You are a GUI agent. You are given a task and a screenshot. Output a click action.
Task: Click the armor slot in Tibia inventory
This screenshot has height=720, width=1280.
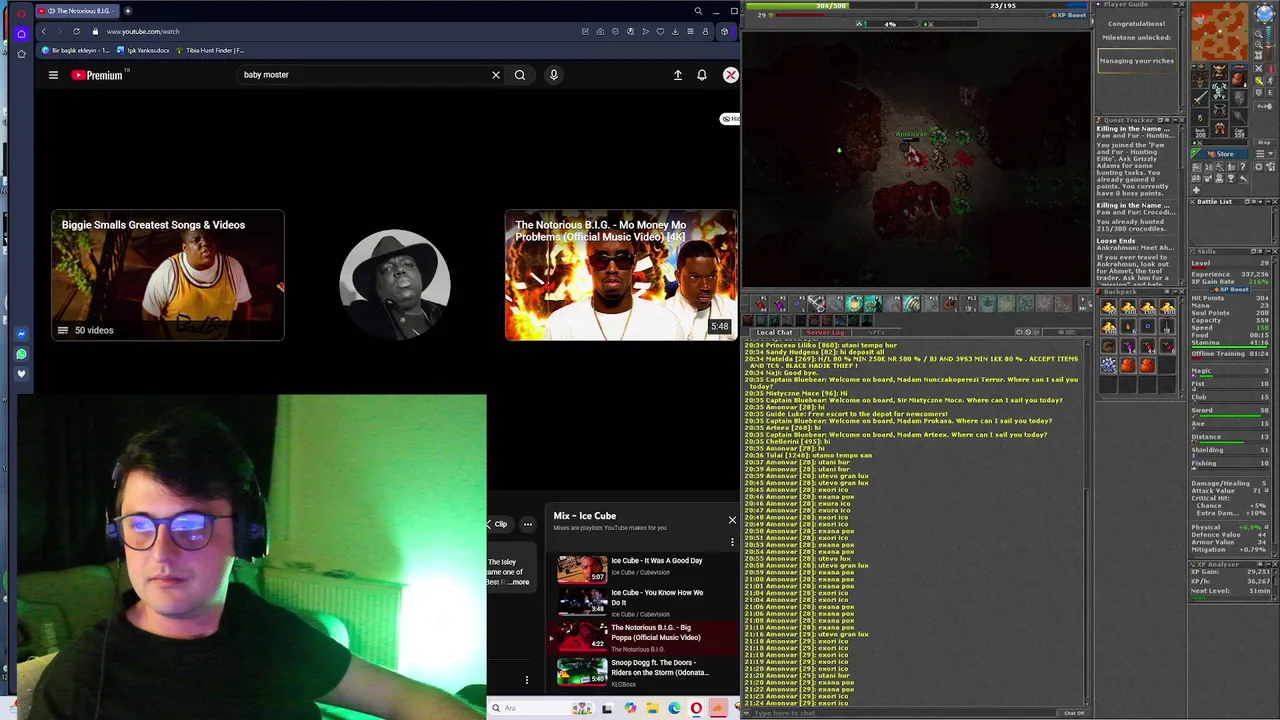[x=1220, y=90]
